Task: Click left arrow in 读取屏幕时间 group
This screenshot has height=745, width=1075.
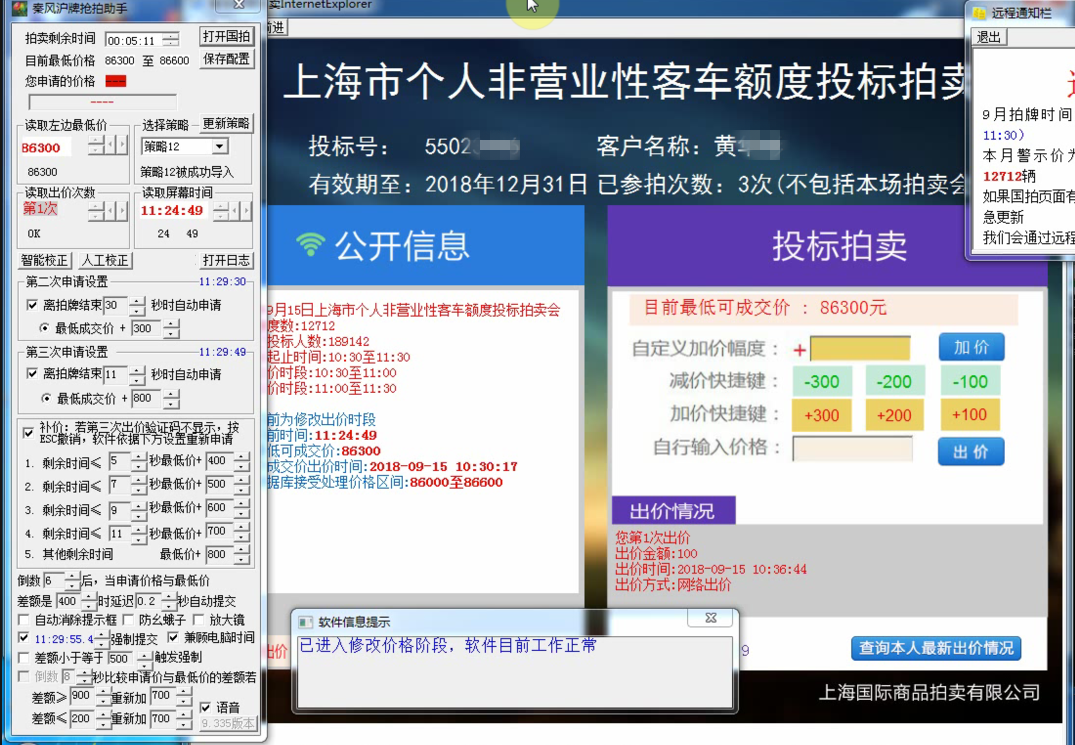Action: (x=235, y=212)
